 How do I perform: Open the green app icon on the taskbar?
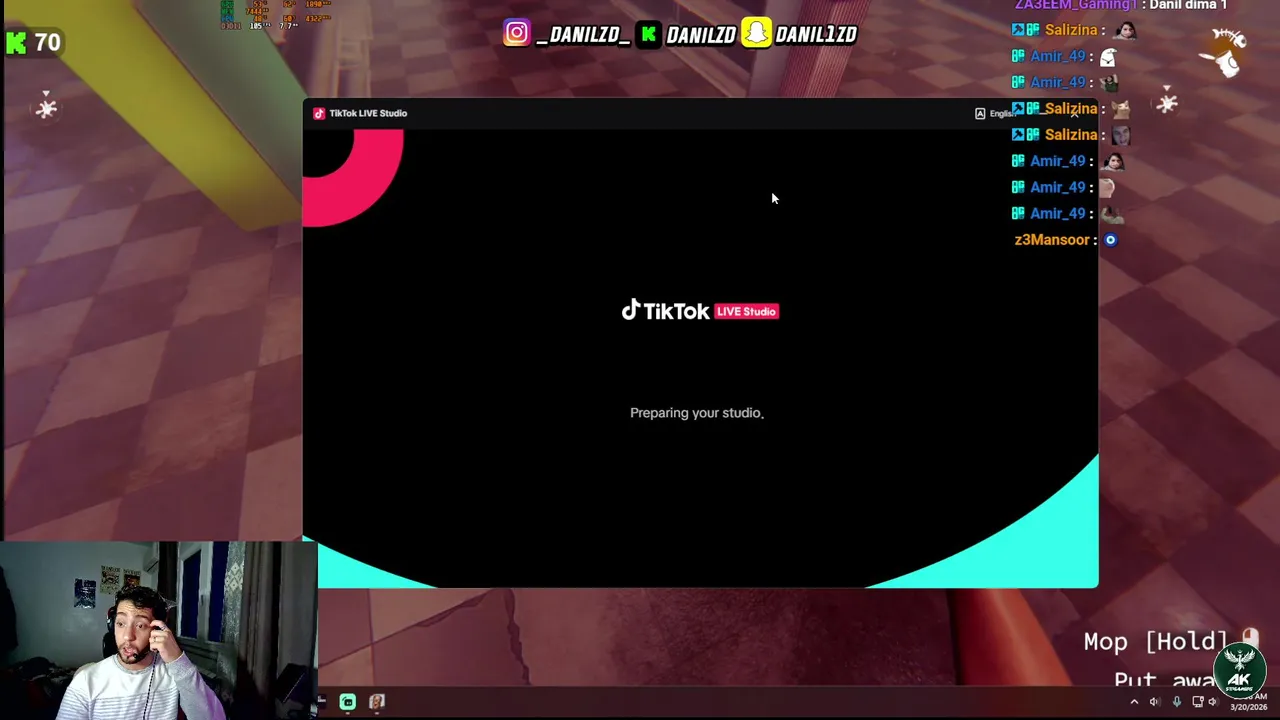click(347, 702)
